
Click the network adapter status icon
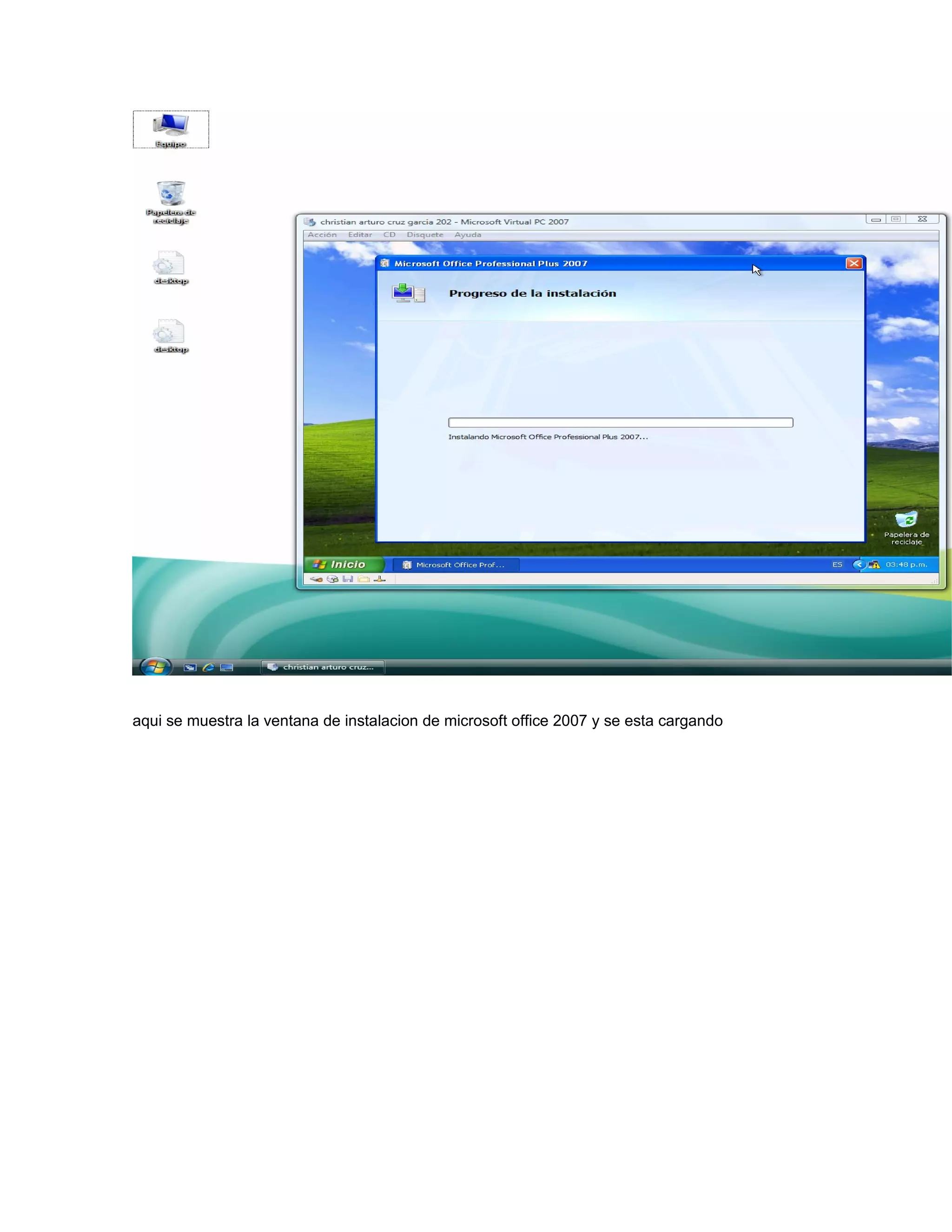click(380, 579)
